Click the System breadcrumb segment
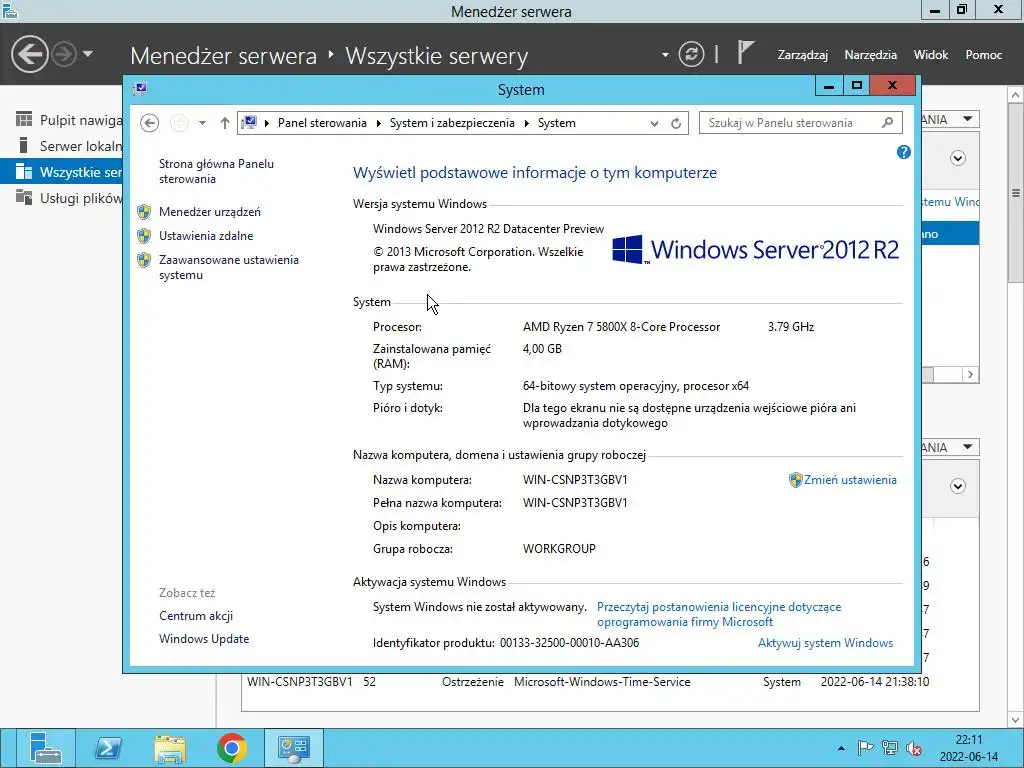Screen dimensions: 1024x768 (x=556, y=123)
